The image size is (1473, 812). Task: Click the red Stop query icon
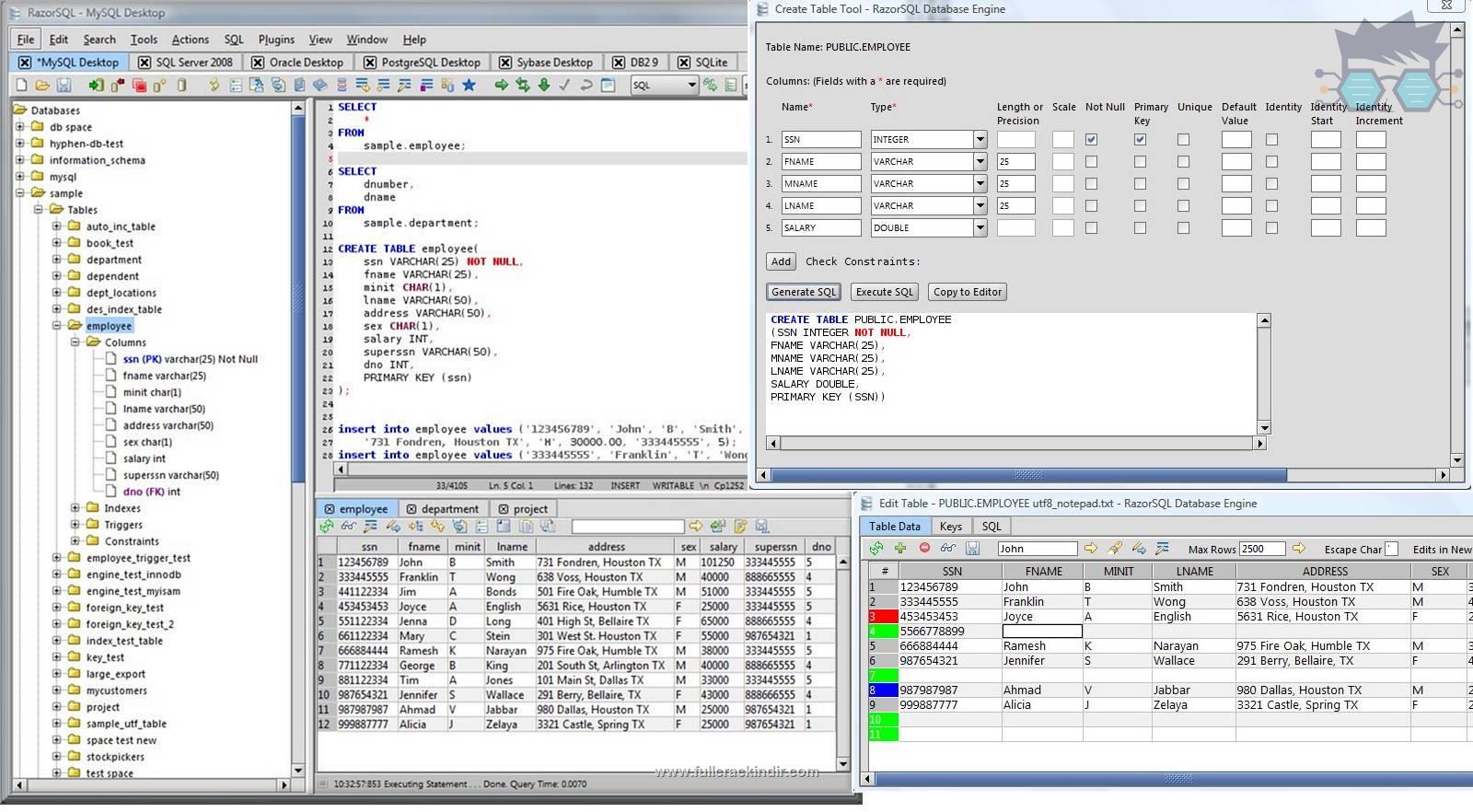[x=139, y=85]
